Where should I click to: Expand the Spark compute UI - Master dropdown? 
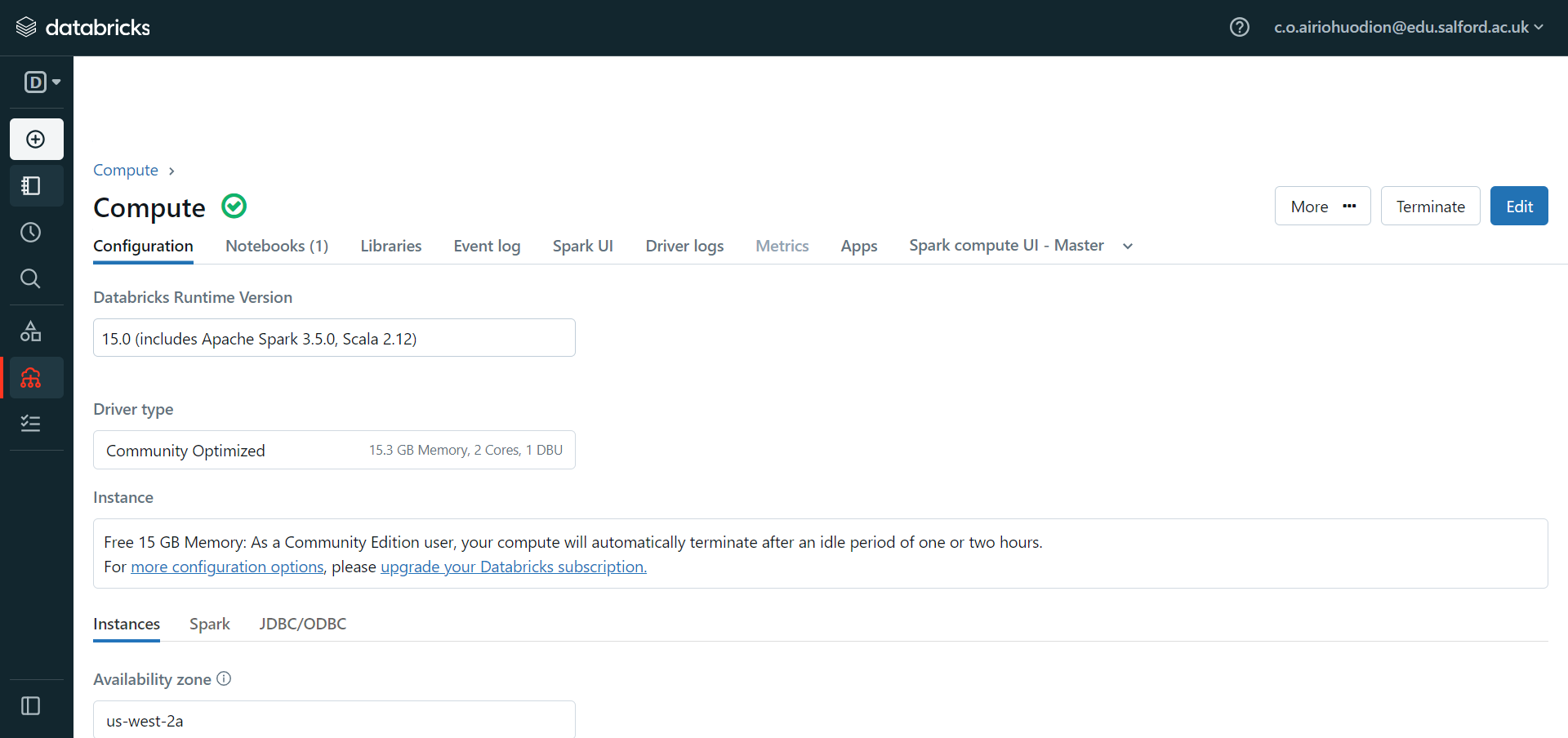1128,246
